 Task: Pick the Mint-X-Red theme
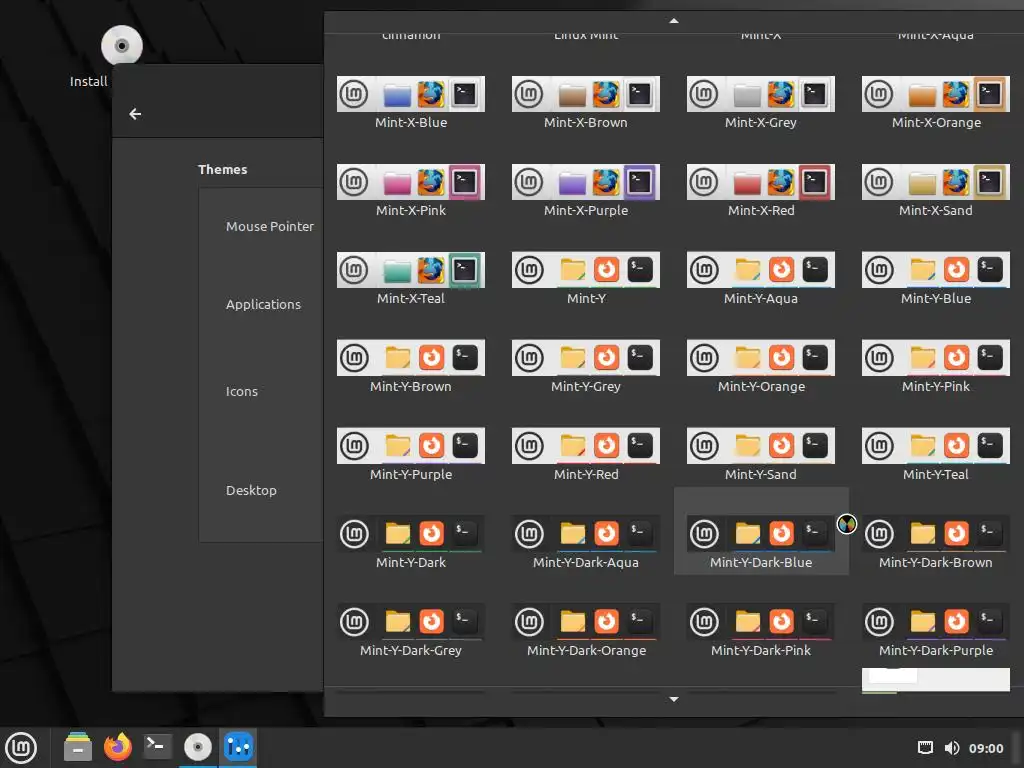tap(761, 182)
